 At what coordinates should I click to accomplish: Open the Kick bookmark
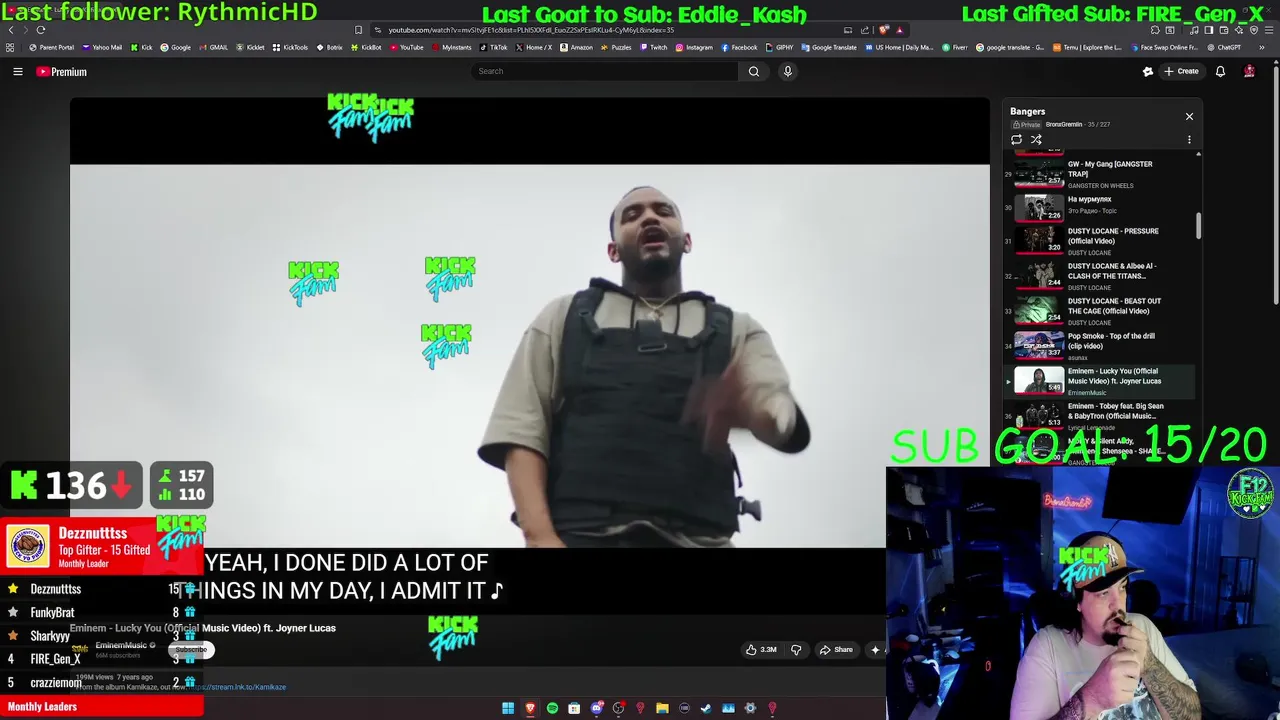(x=142, y=47)
